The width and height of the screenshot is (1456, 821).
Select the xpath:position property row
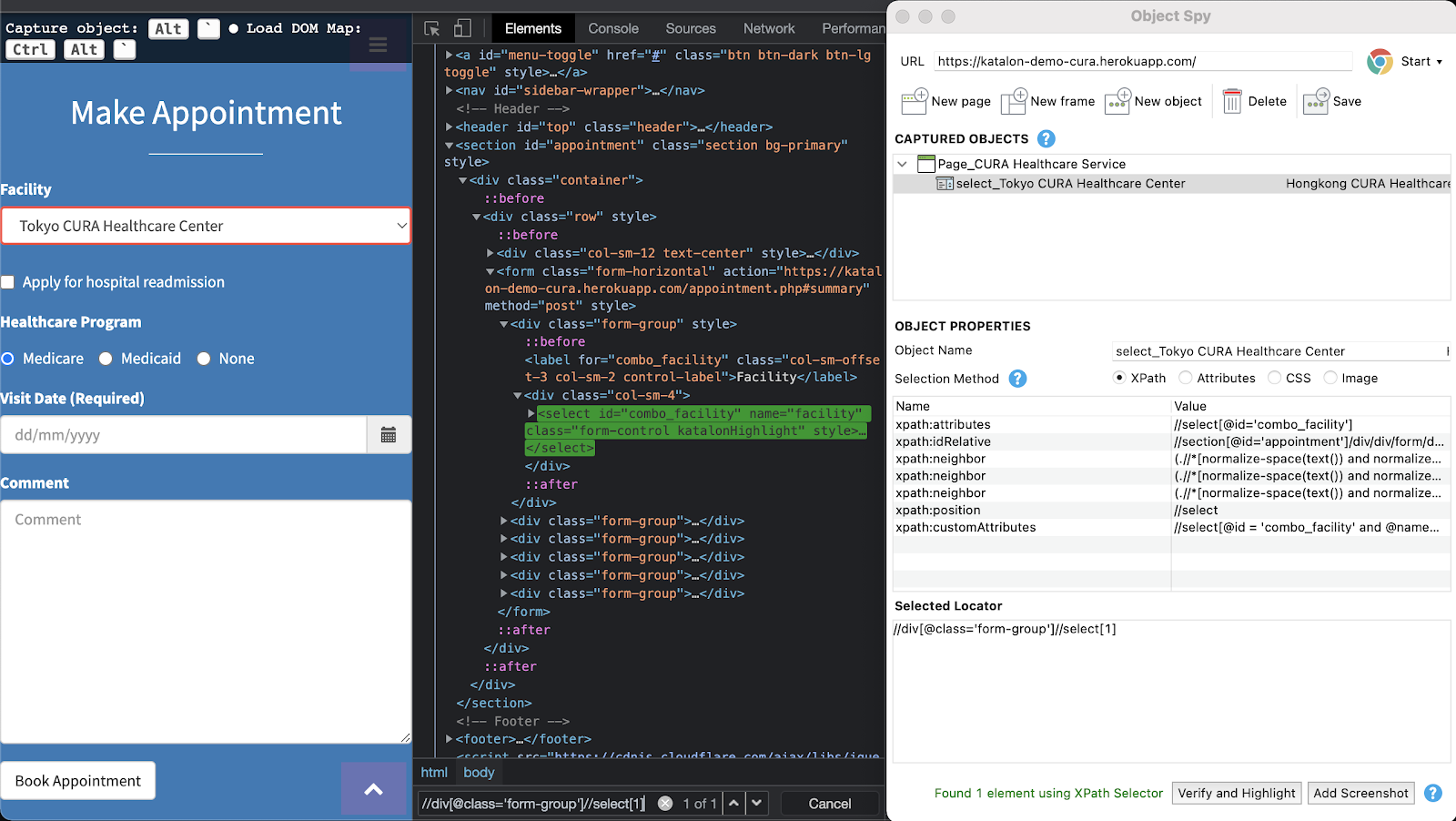click(x=1171, y=511)
